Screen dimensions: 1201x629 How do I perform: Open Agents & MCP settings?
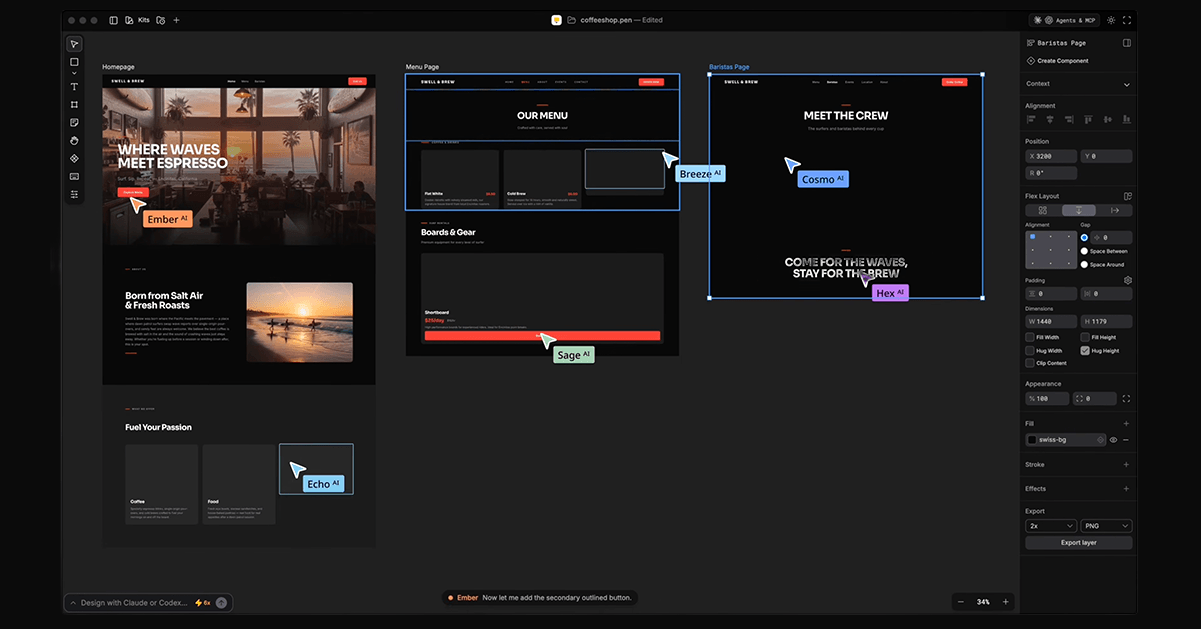point(1063,20)
